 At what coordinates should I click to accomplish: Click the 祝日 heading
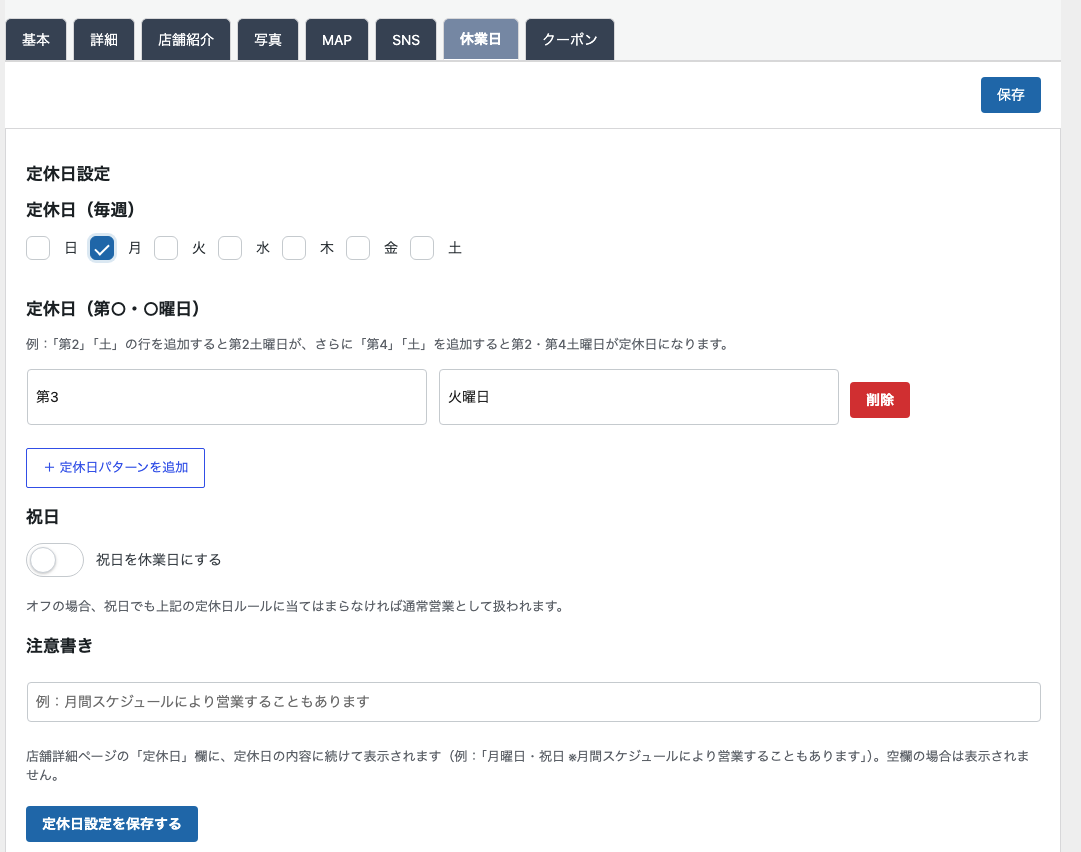click(43, 517)
